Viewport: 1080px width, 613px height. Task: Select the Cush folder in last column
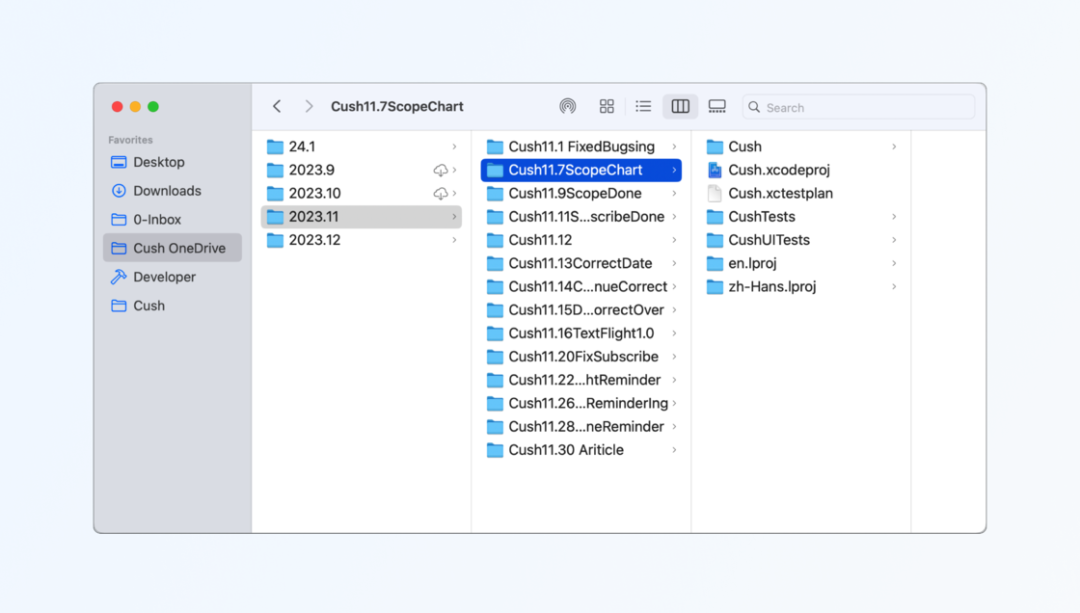click(x=801, y=147)
